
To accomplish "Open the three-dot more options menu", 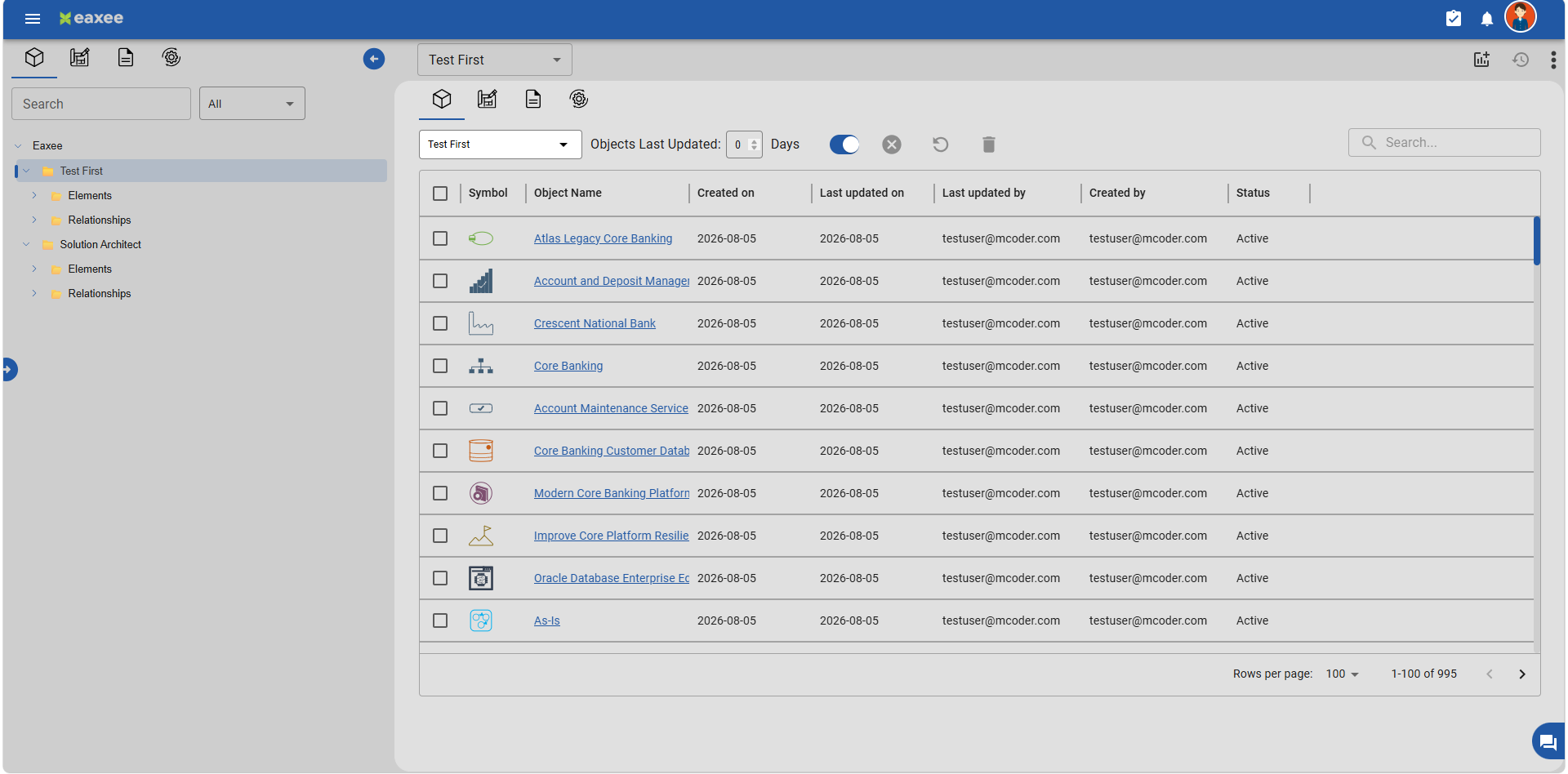I will click(1553, 60).
